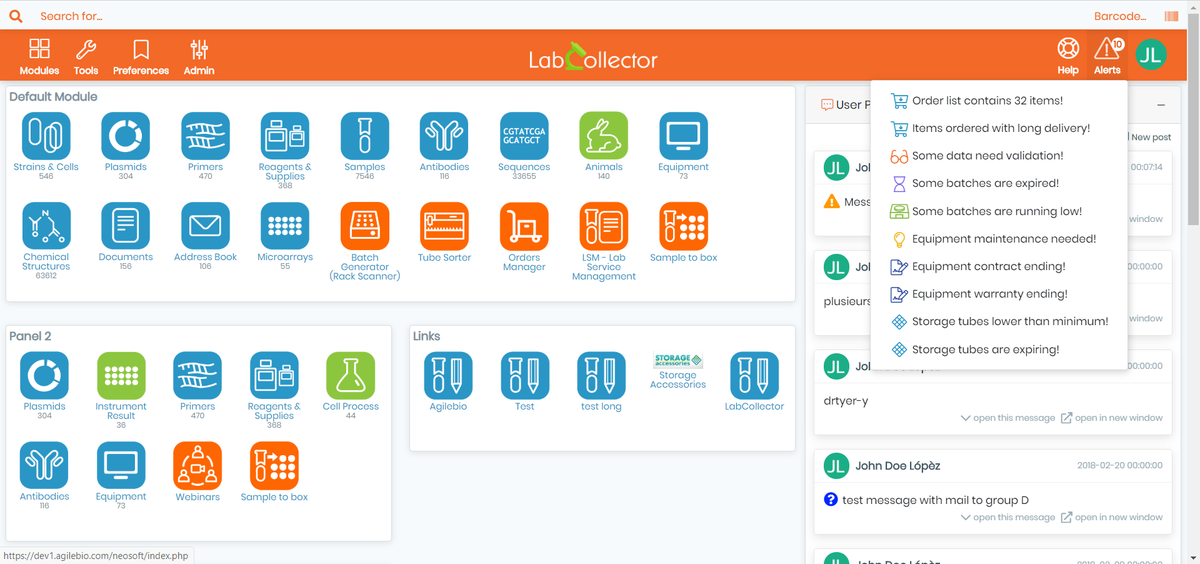
Task: Open the Sequences module
Action: point(524,136)
